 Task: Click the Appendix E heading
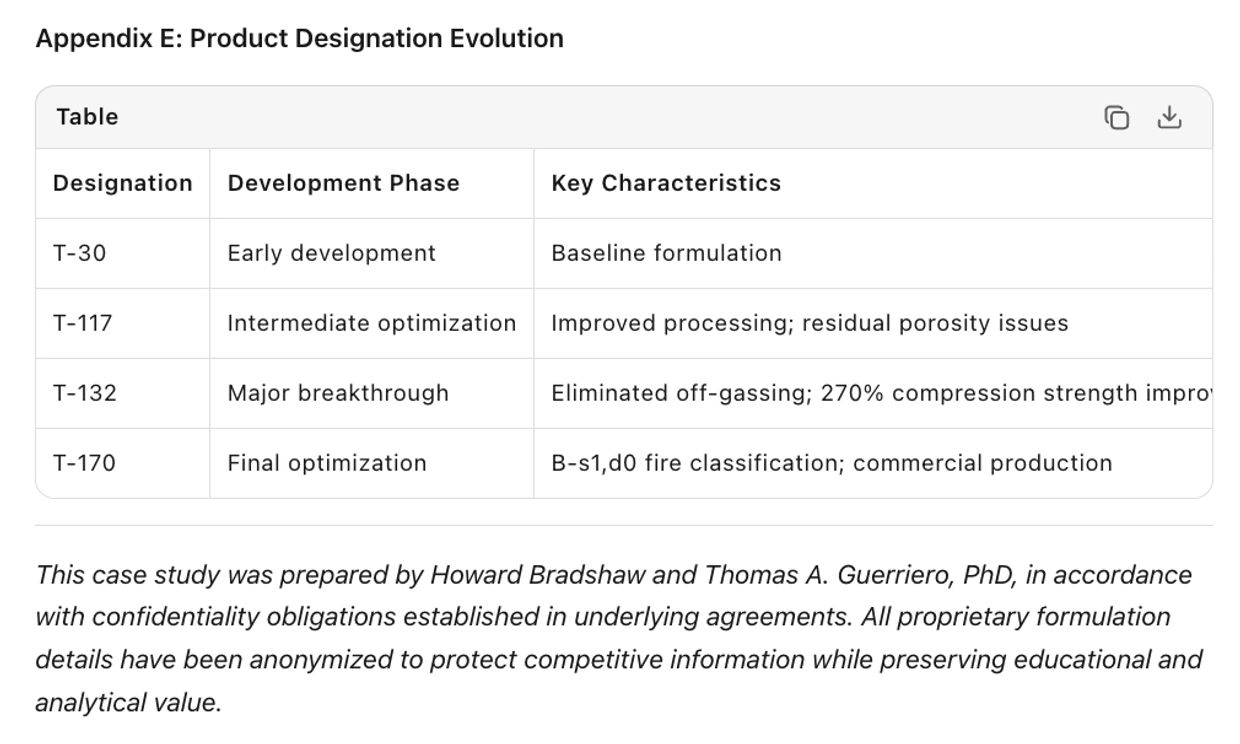pyautogui.click(x=299, y=38)
